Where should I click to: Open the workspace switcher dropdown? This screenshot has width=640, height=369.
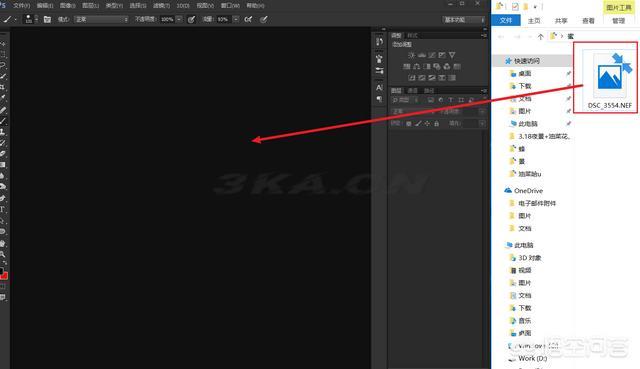coord(464,20)
